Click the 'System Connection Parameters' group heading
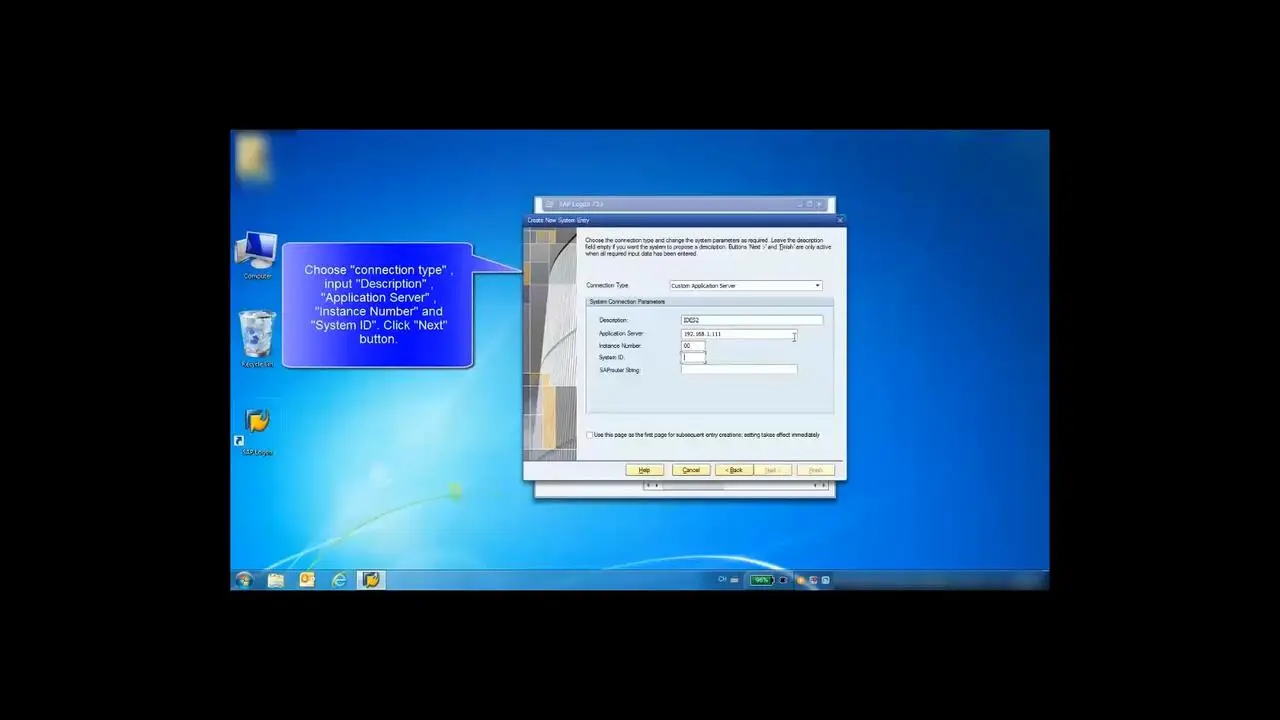 click(x=627, y=302)
